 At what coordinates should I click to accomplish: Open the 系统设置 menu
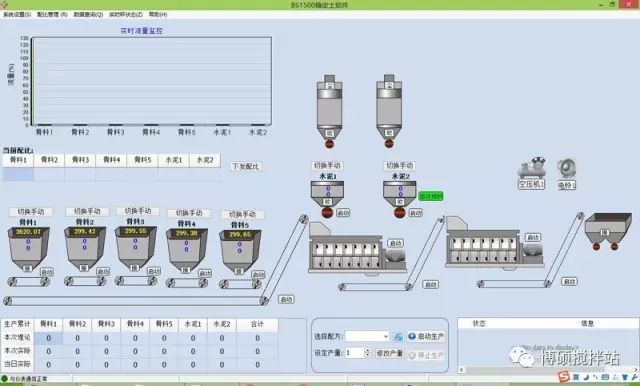[x=17, y=14]
